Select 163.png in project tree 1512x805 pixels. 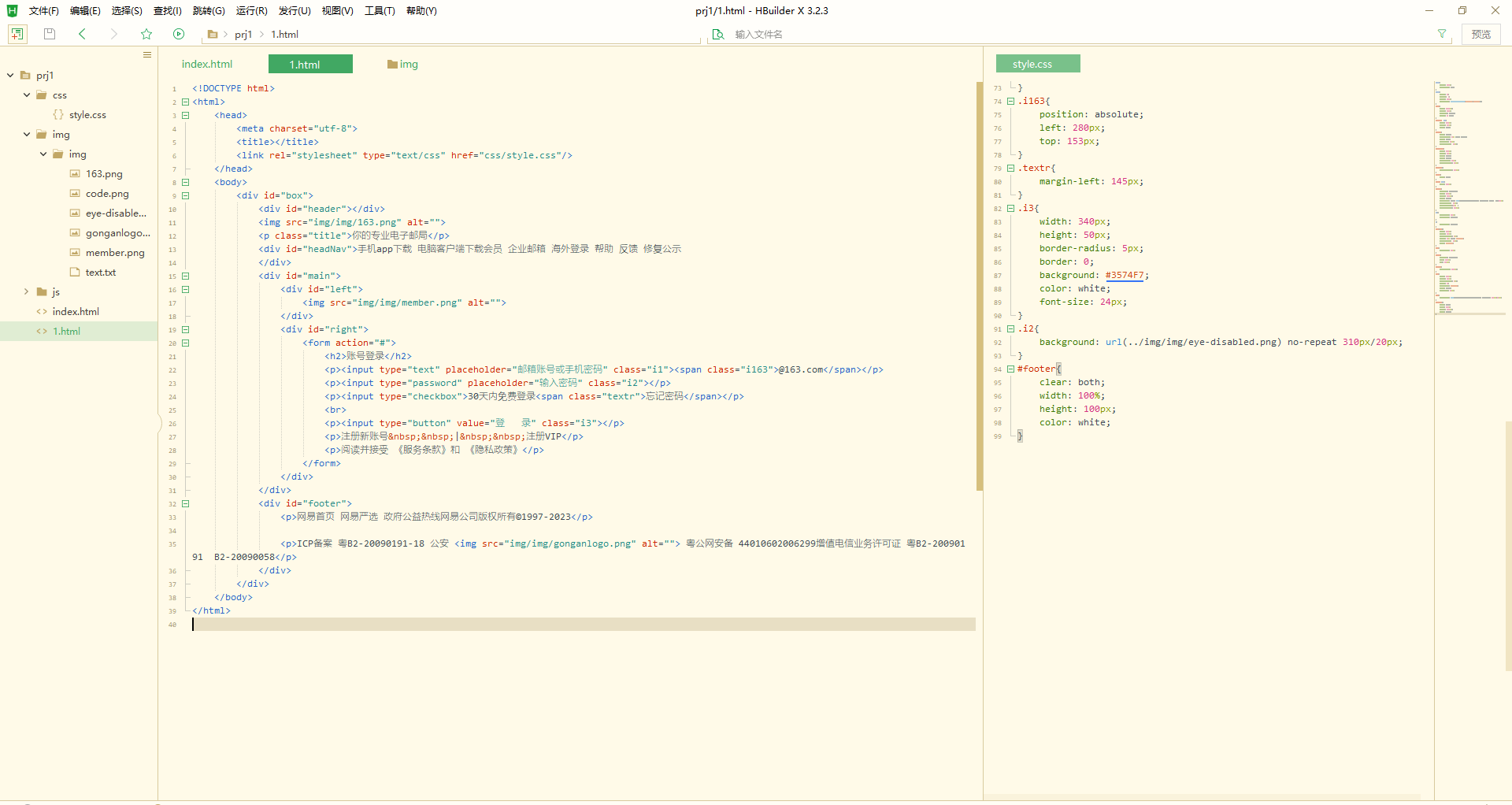coord(104,174)
